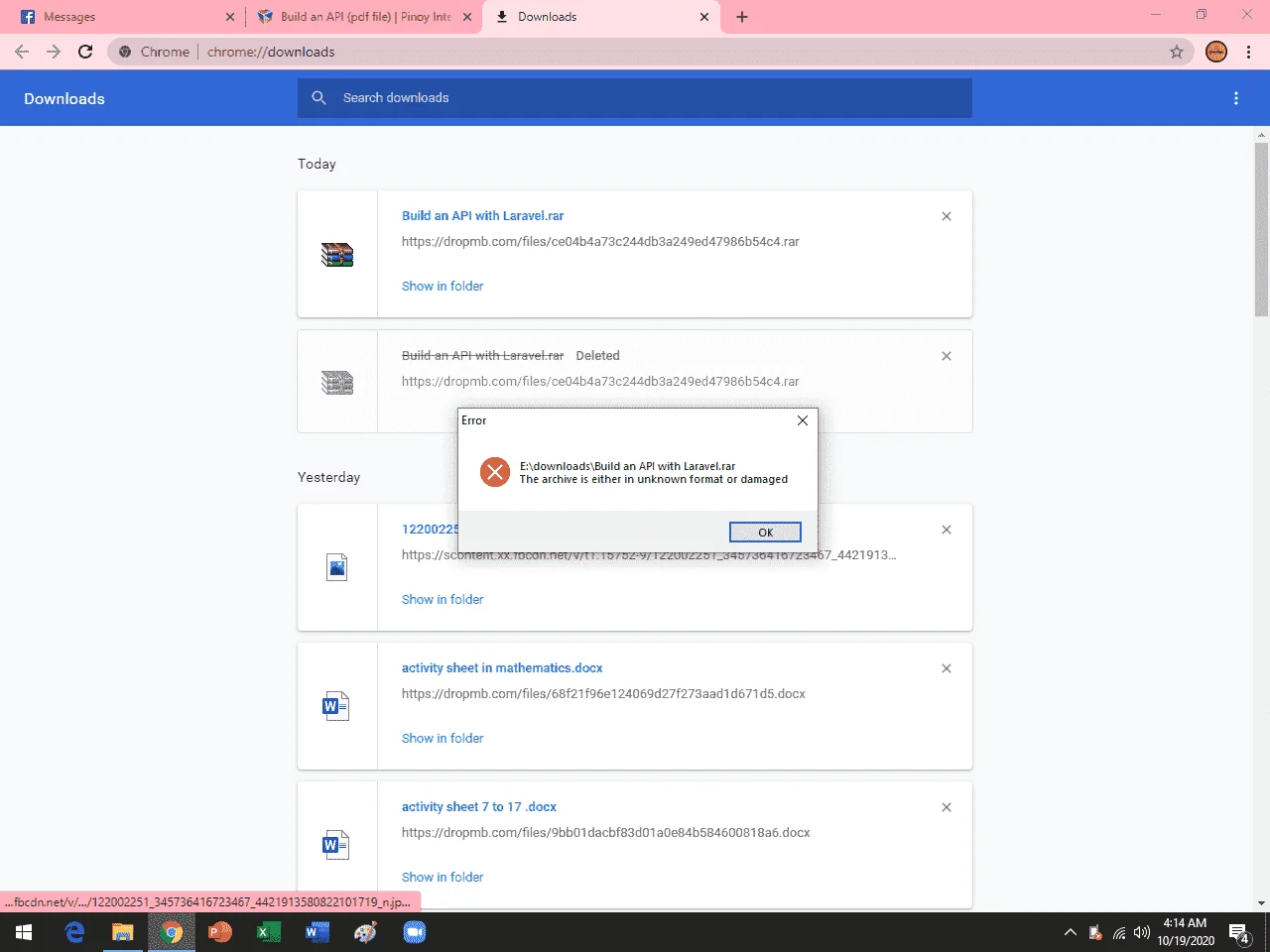Reload the page

(85, 52)
